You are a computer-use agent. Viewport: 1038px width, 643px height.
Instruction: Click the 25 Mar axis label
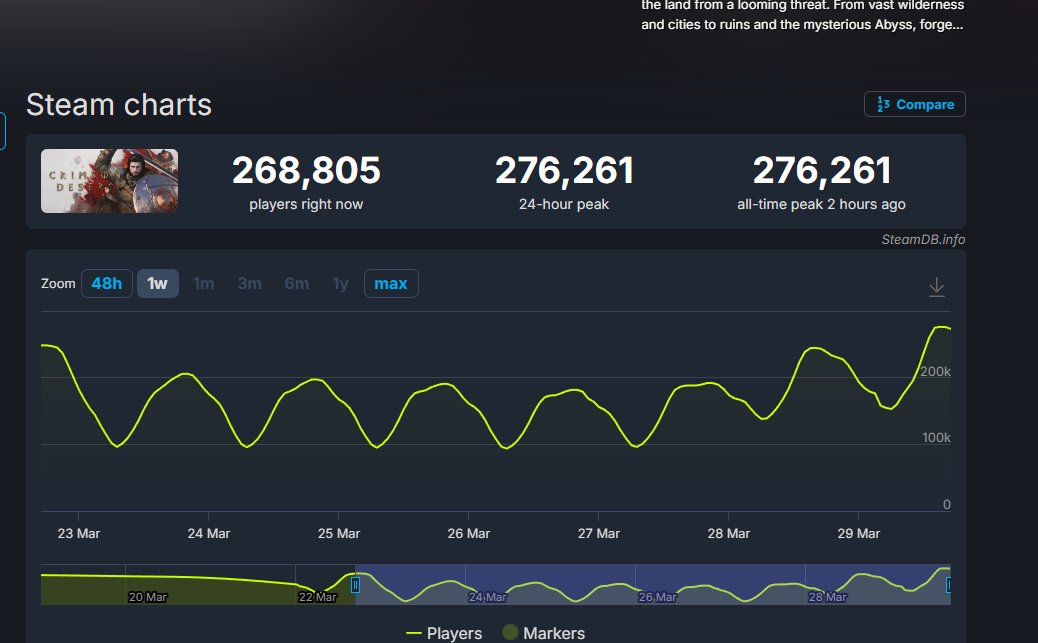click(339, 533)
